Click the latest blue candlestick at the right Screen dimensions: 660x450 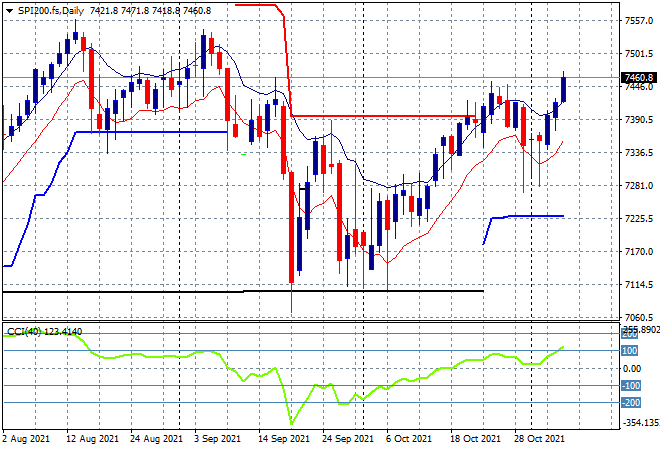(564, 89)
